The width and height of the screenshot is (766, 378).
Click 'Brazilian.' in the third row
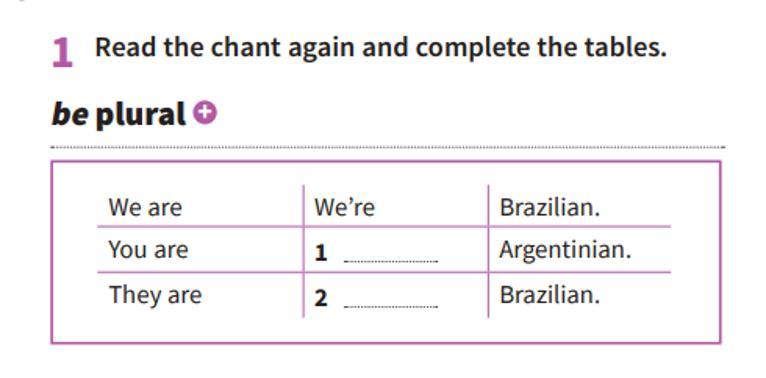tap(549, 295)
